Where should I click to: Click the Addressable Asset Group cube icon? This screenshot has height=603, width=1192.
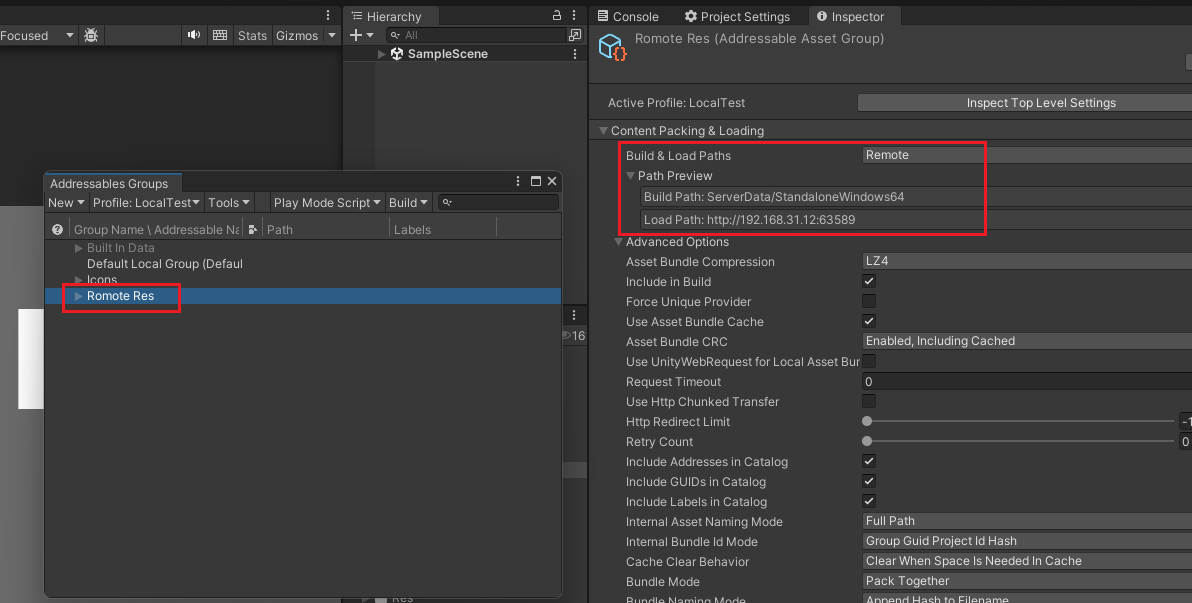[x=613, y=47]
